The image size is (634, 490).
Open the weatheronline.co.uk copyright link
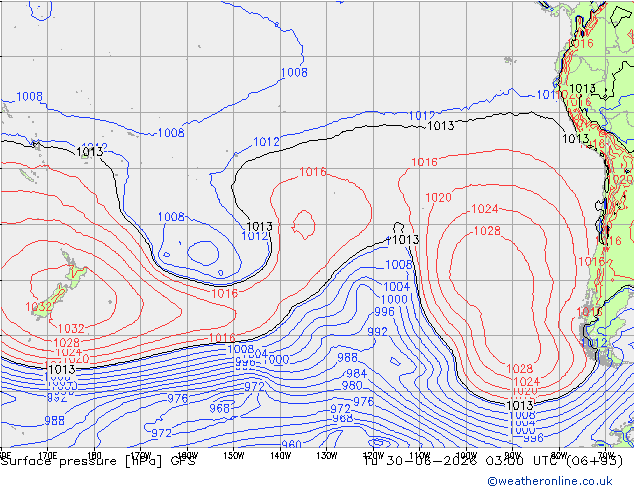pyautogui.click(x=550, y=481)
